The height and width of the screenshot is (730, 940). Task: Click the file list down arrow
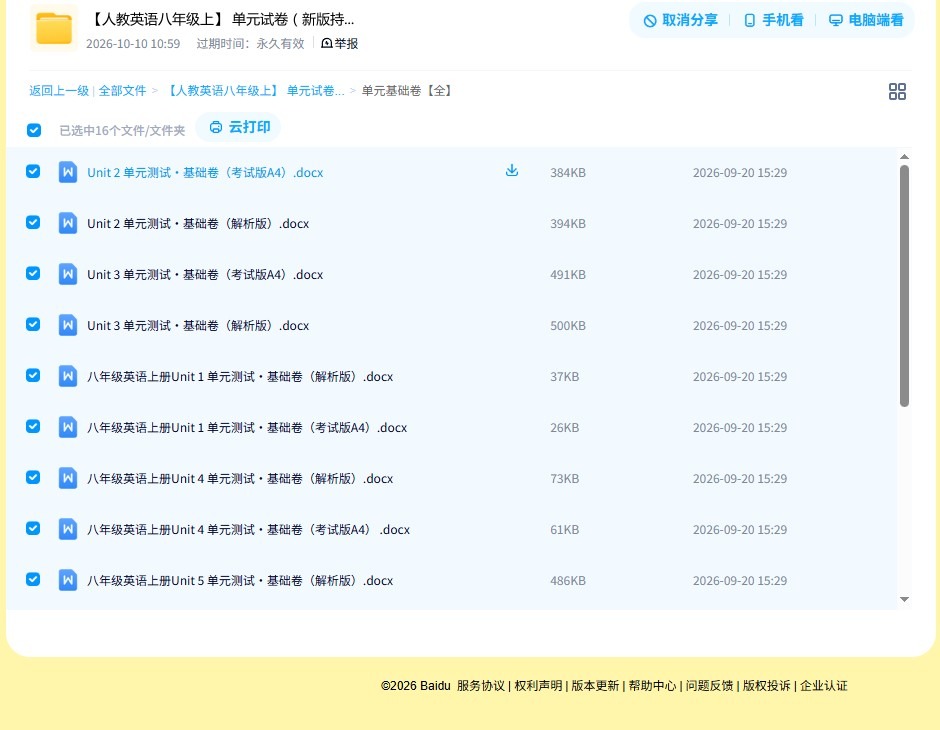pyautogui.click(x=905, y=599)
